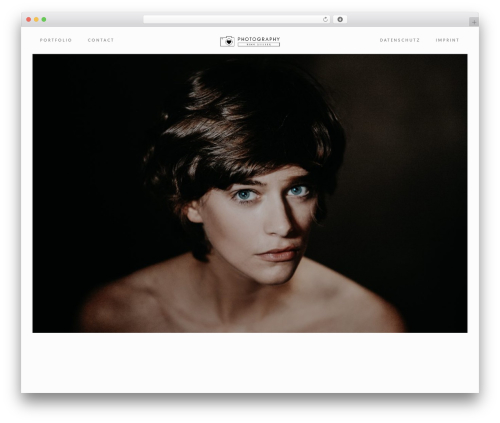Open the Contact page link
This screenshot has width=500, height=423.
pyautogui.click(x=101, y=40)
